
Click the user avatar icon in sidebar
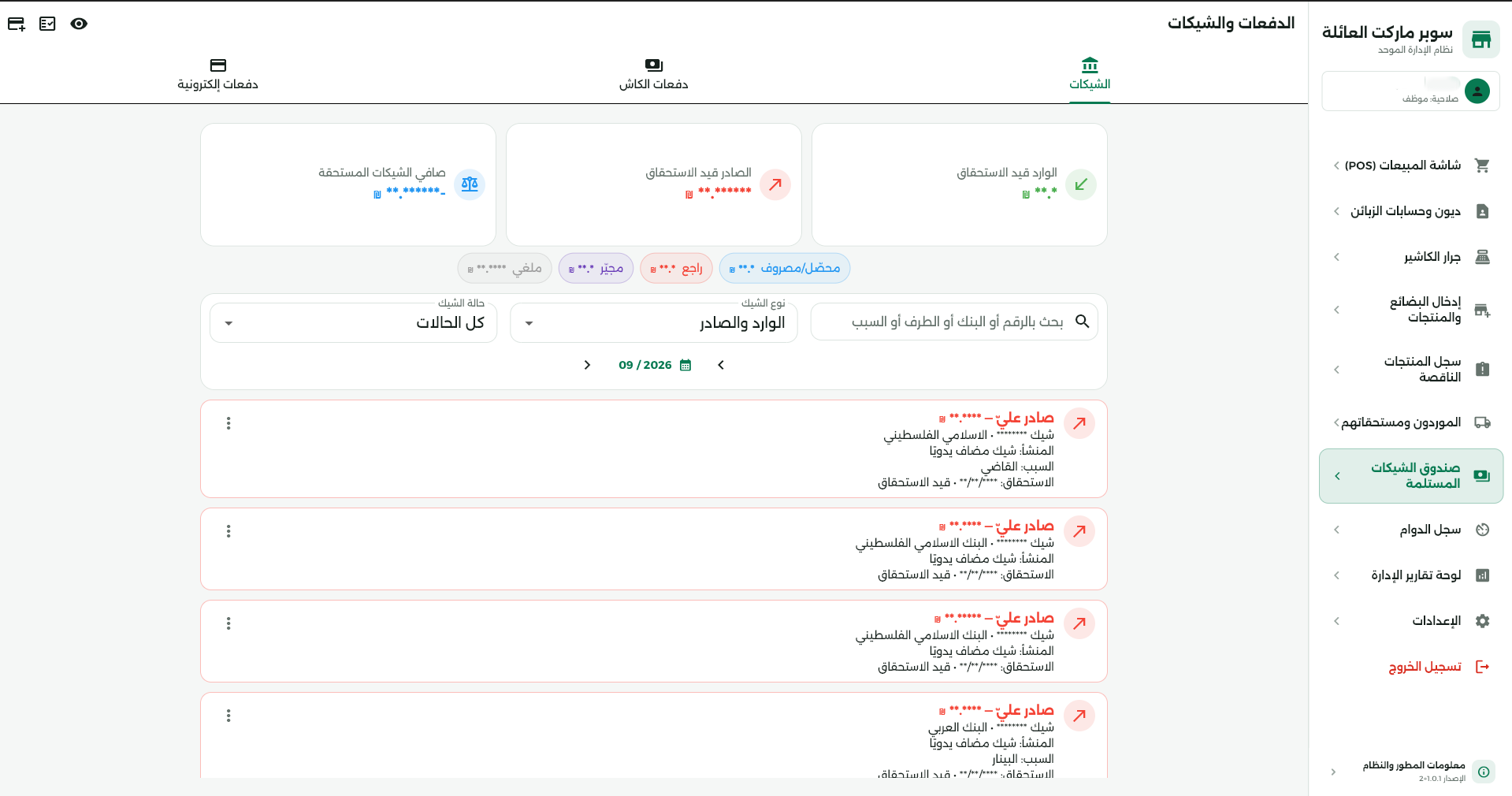pos(1477,91)
